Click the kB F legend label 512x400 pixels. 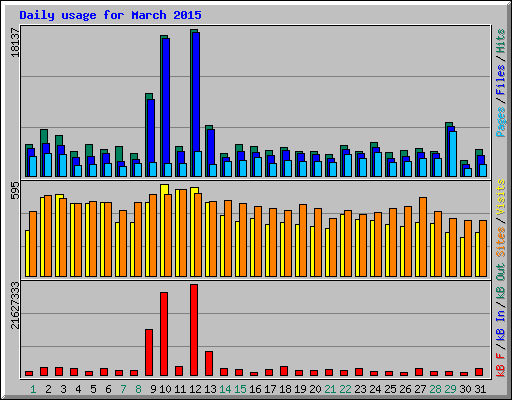tap(500, 364)
